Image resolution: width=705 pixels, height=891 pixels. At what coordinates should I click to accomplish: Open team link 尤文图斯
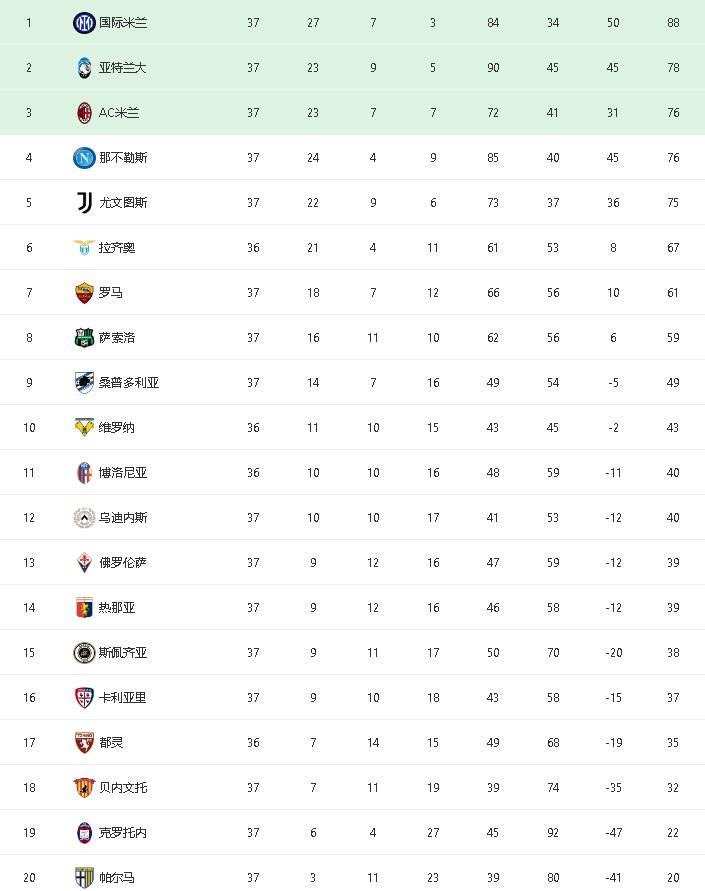pos(123,202)
